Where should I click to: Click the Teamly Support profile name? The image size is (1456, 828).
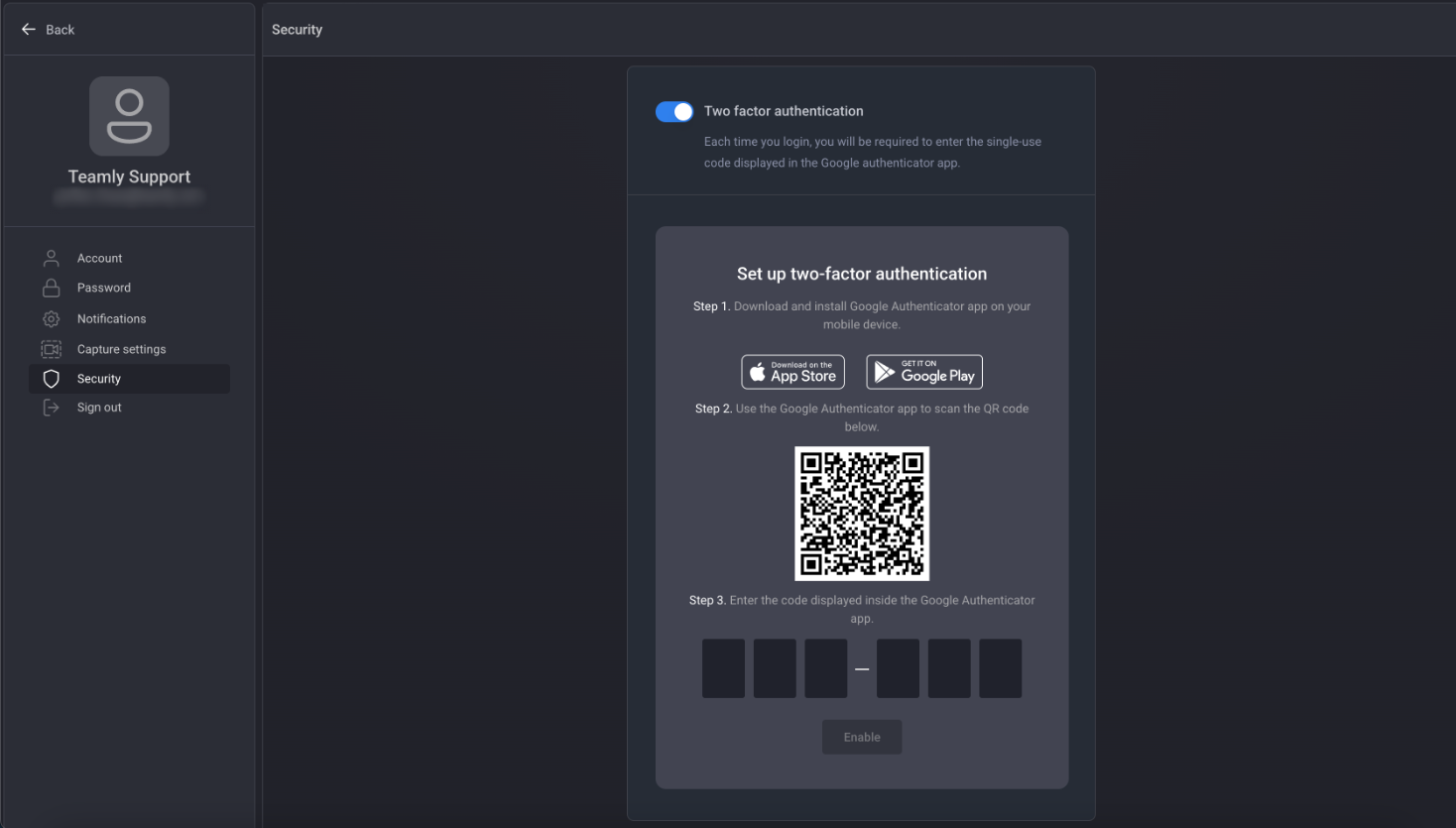click(129, 177)
